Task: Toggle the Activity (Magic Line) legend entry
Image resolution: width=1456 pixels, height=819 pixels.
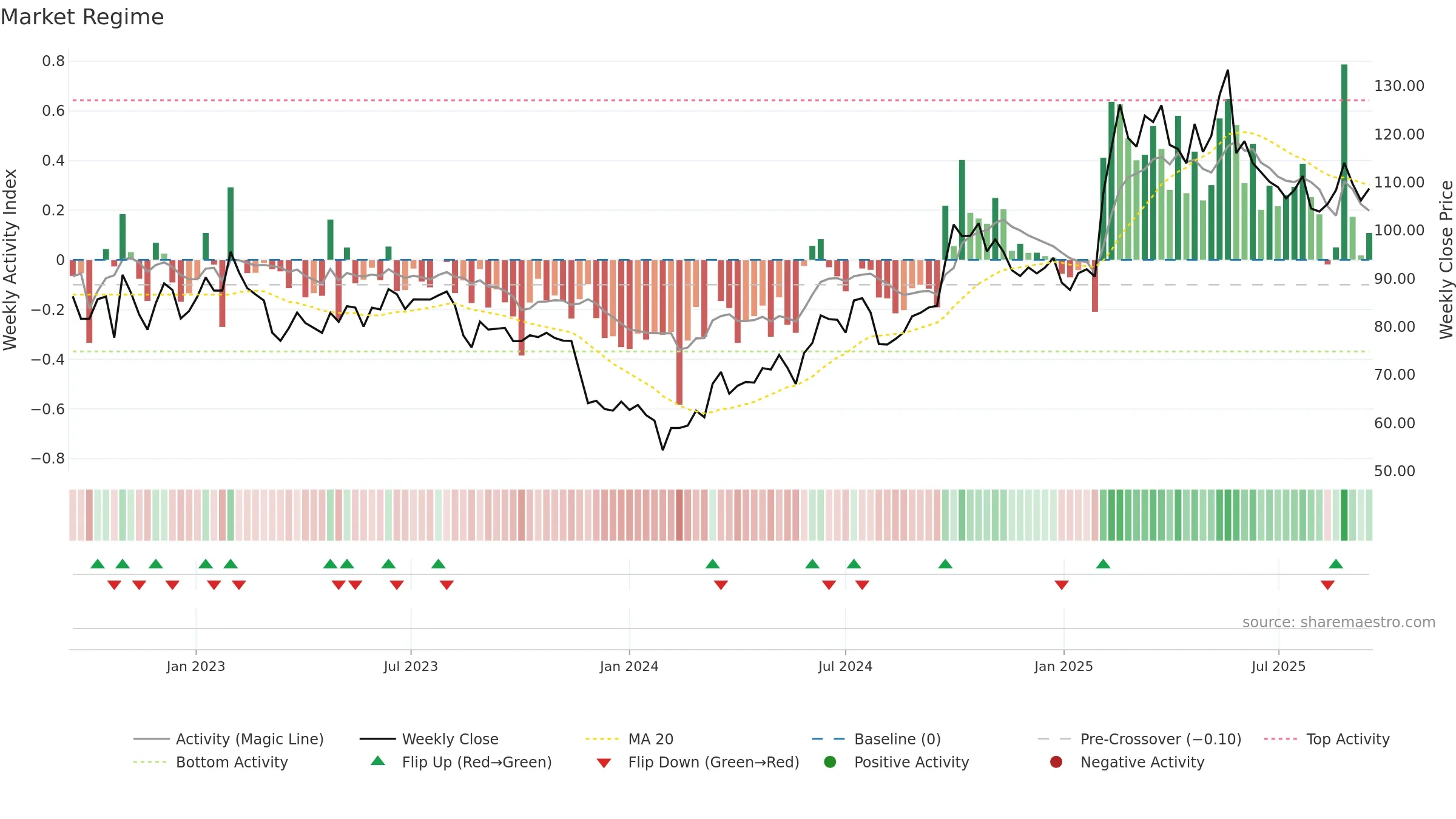Action: point(229,739)
